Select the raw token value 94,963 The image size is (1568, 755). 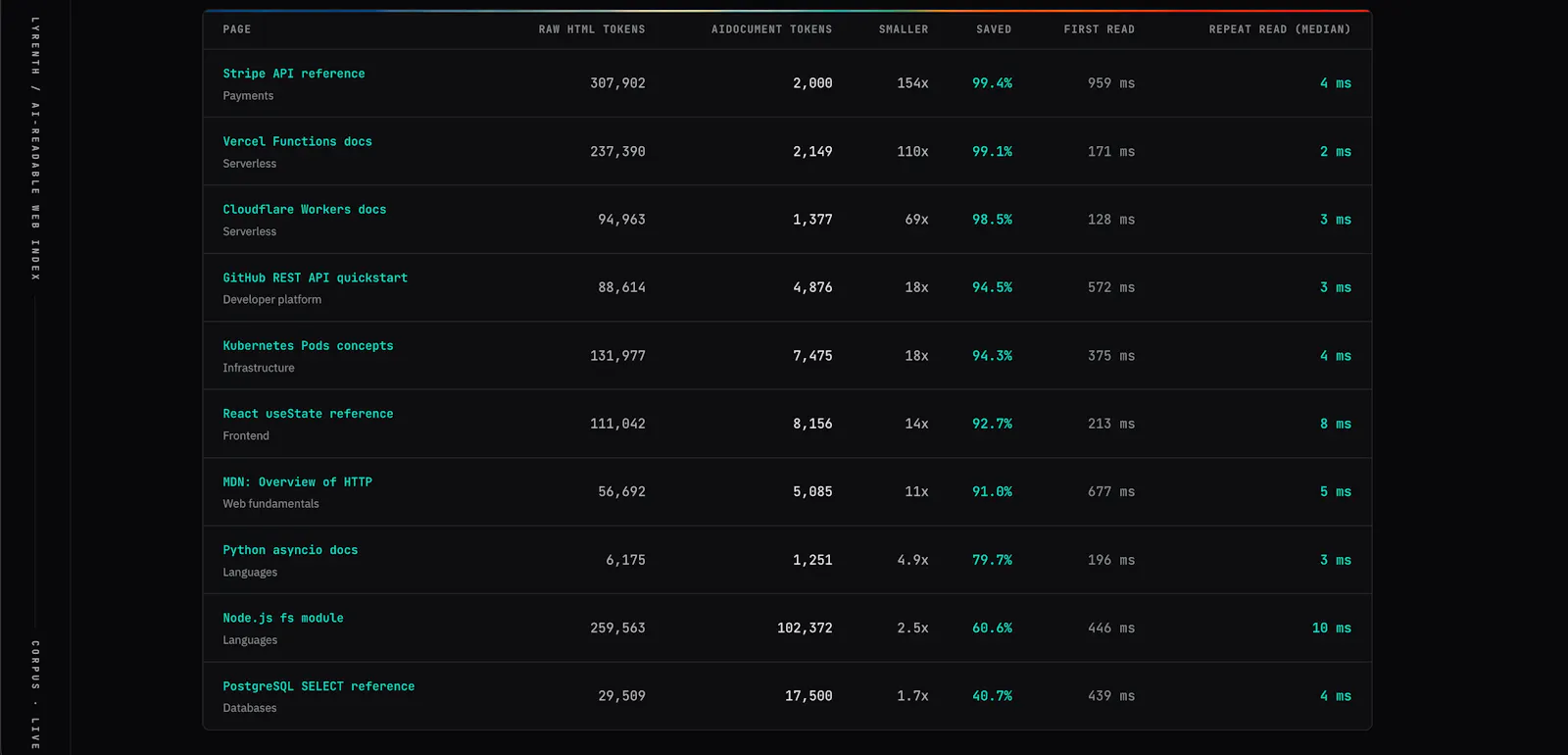point(621,220)
